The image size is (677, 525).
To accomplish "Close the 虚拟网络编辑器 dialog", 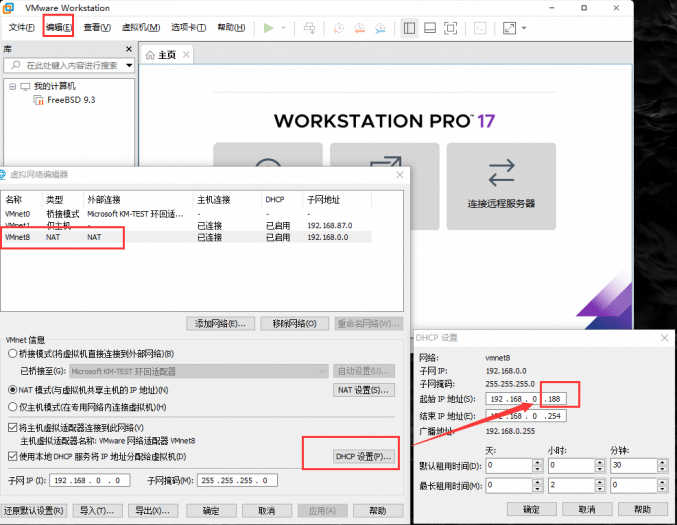I will 400,175.
